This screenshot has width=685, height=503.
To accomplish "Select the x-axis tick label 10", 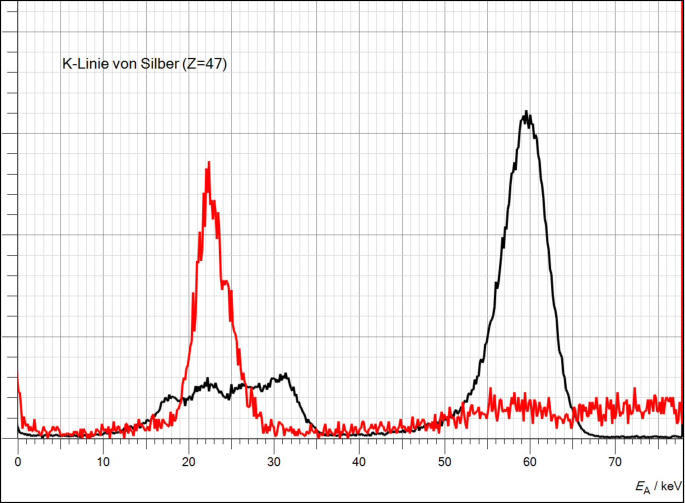I will pyautogui.click(x=103, y=462).
